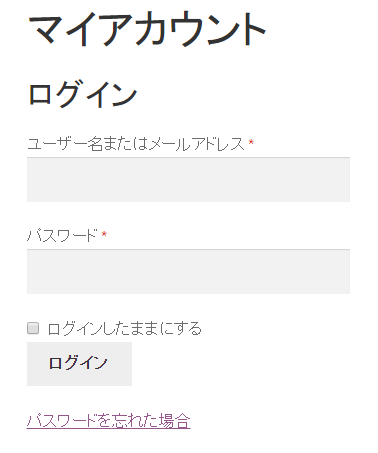This screenshot has height=453, width=378.
Task: Click the ログイン section heading
Action: coord(82,94)
